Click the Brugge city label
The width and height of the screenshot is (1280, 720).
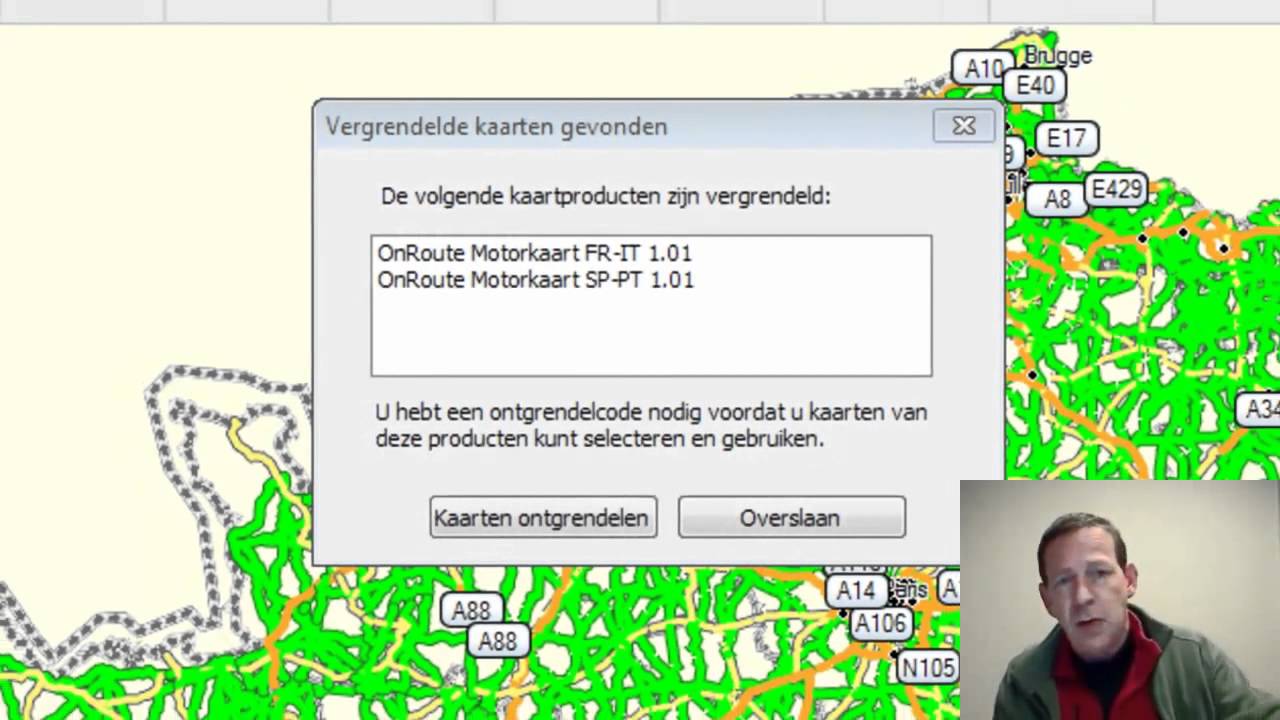tap(1058, 56)
